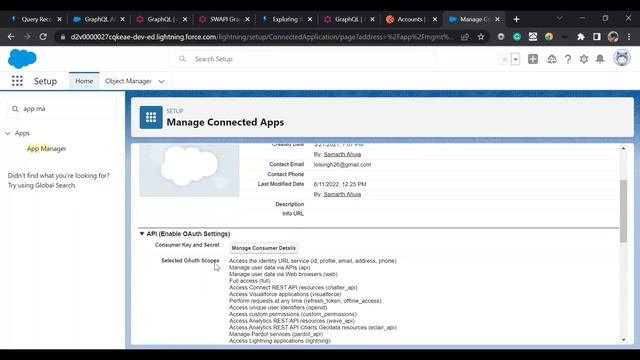Image resolution: width=640 pixels, height=360 pixels.
Task: Switch to the SWAPI Gra browser tab
Action: point(224,19)
